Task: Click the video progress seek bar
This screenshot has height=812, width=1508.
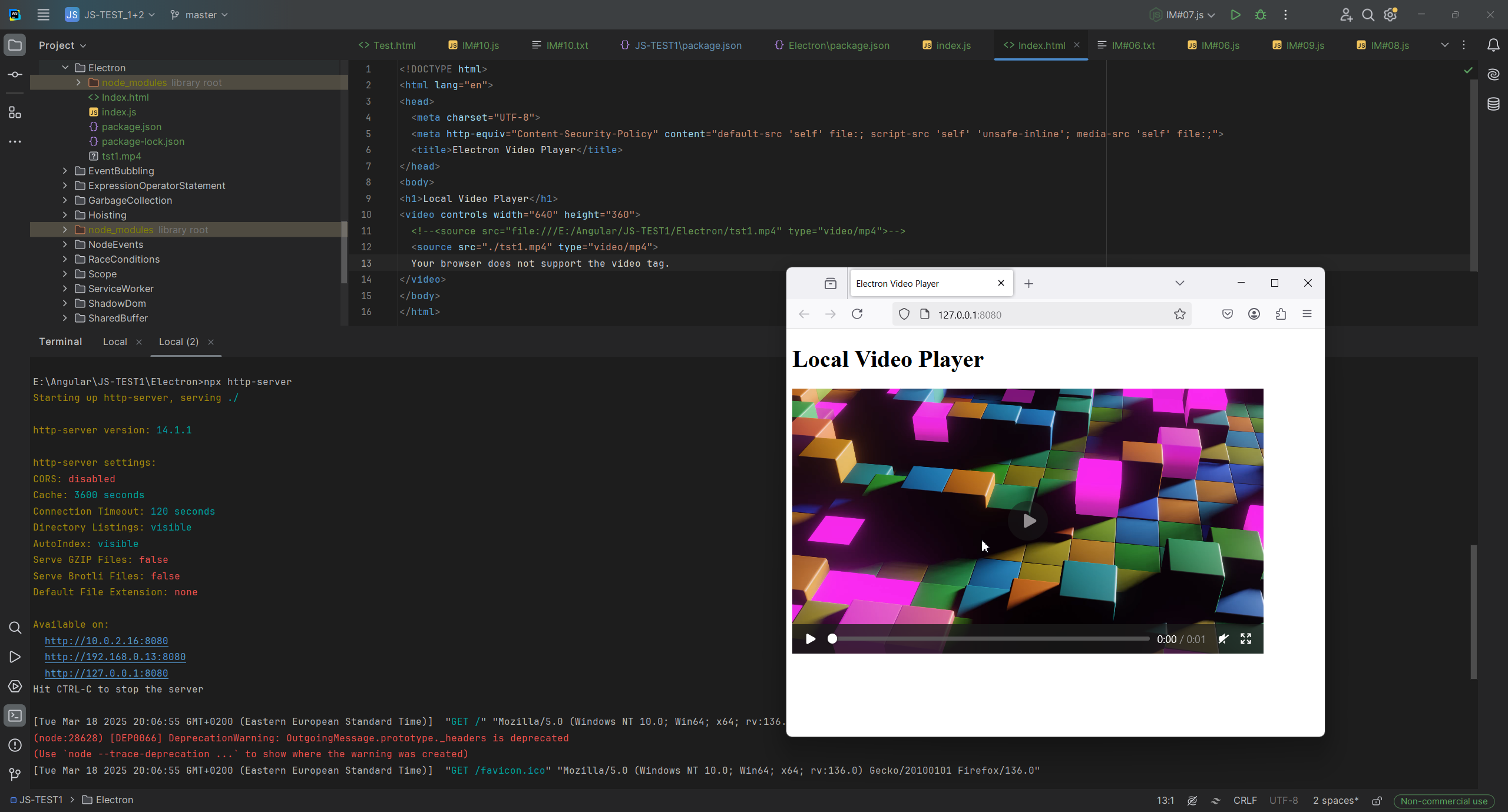Action: click(x=990, y=639)
